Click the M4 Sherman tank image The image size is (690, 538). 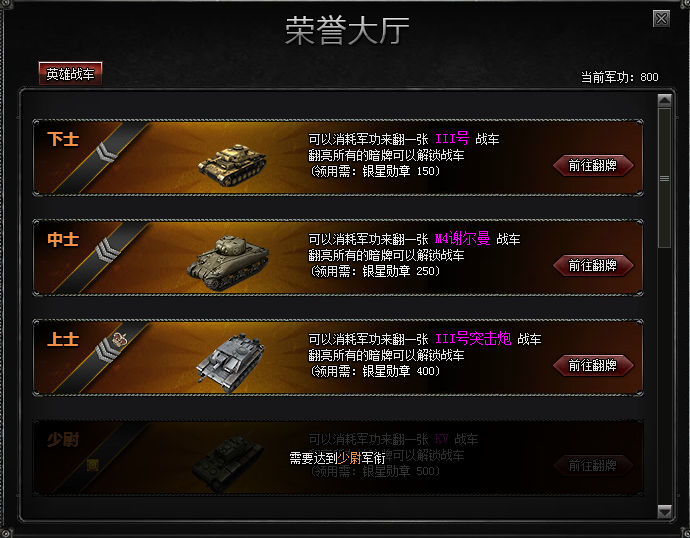[228, 263]
